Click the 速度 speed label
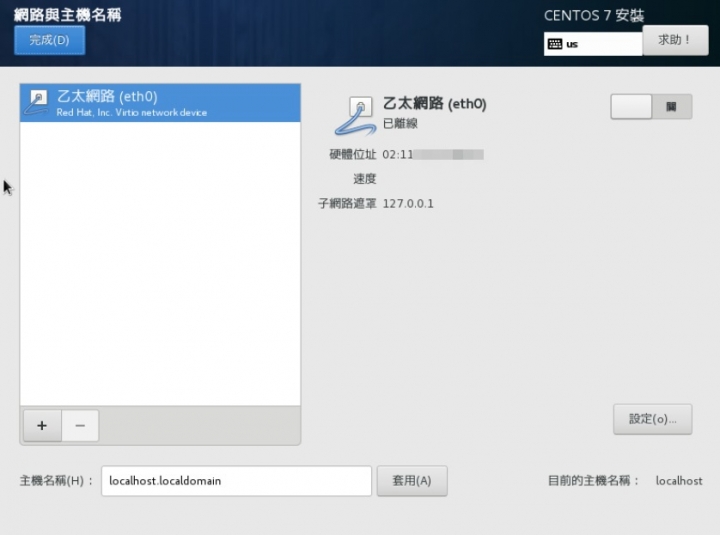This screenshot has width=720, height=535. (365, 179)
